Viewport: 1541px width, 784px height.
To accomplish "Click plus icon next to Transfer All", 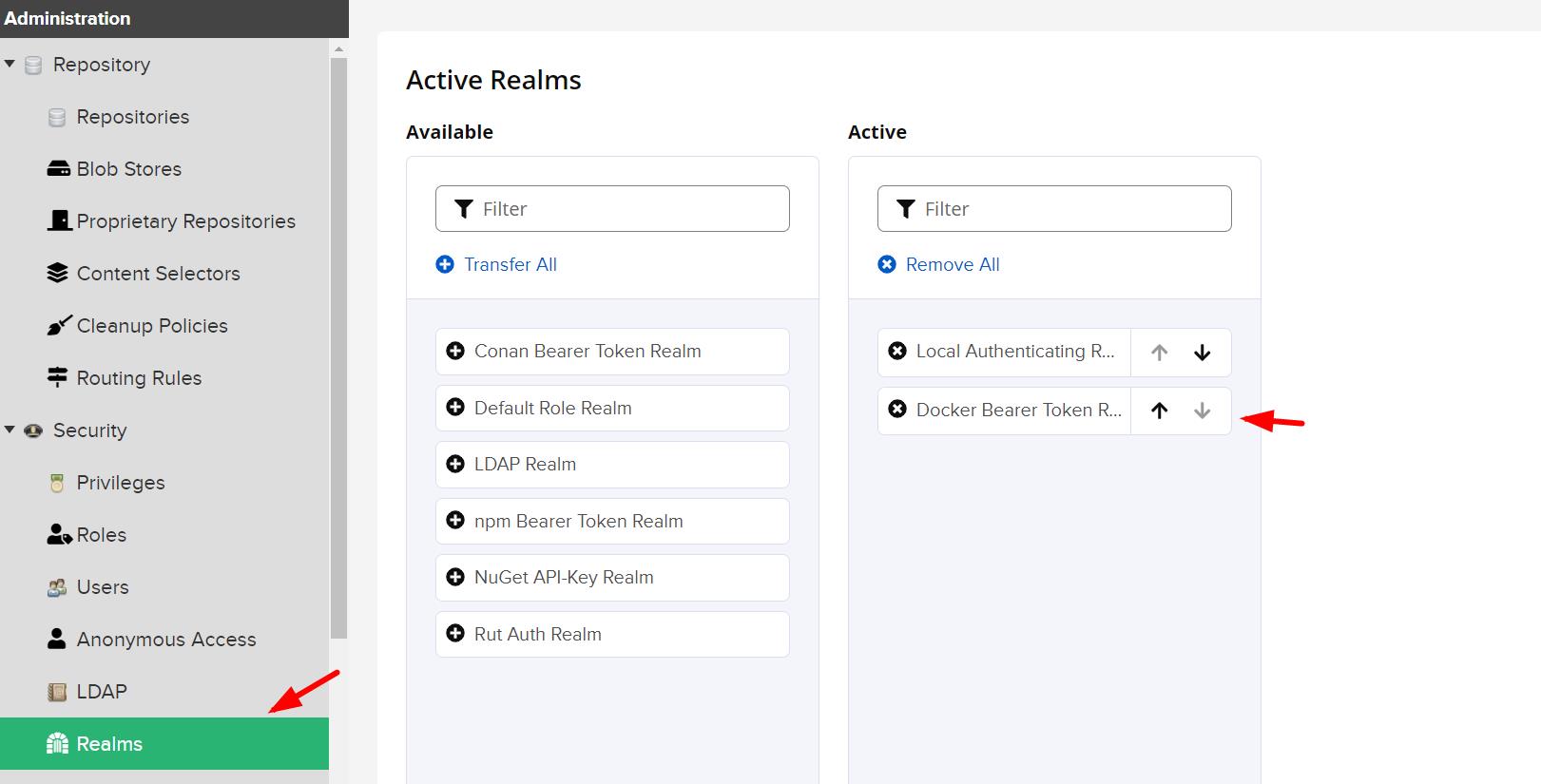I will 445,264.
